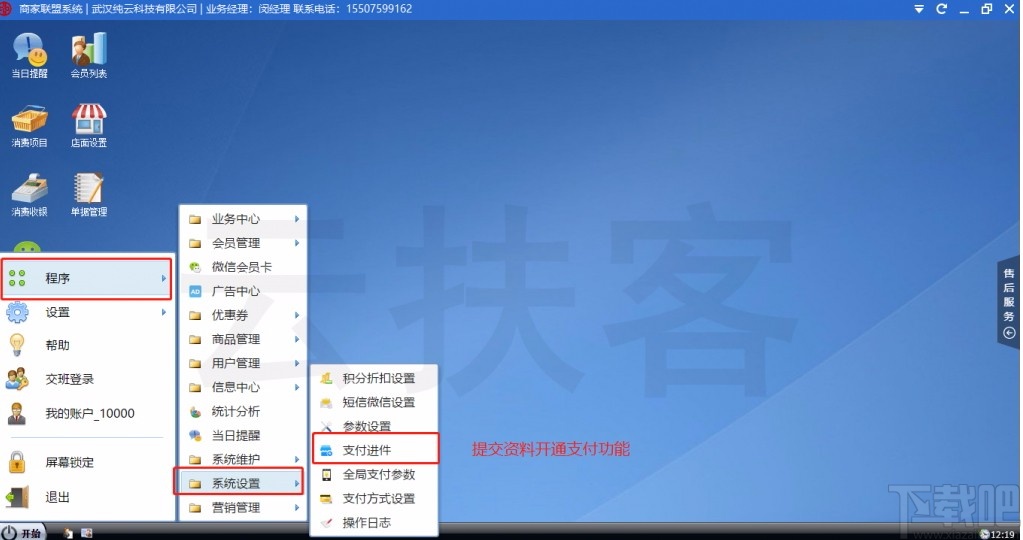Select the 程序 start menu entry
Viewport: 1023px width, 540px height.
[x=87, y=278]
